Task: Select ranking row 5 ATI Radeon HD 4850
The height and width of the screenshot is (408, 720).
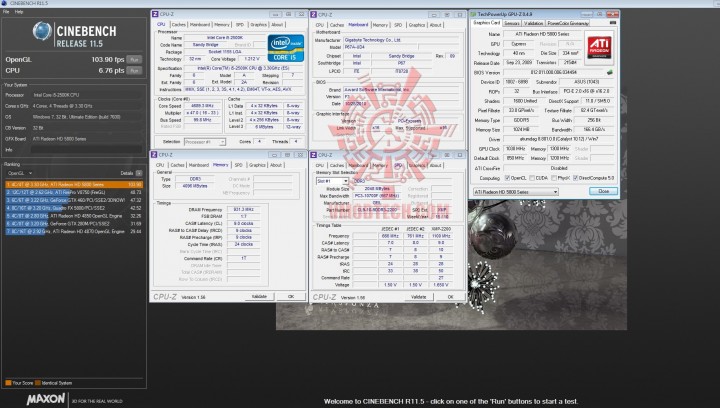Action: (74, 216)
